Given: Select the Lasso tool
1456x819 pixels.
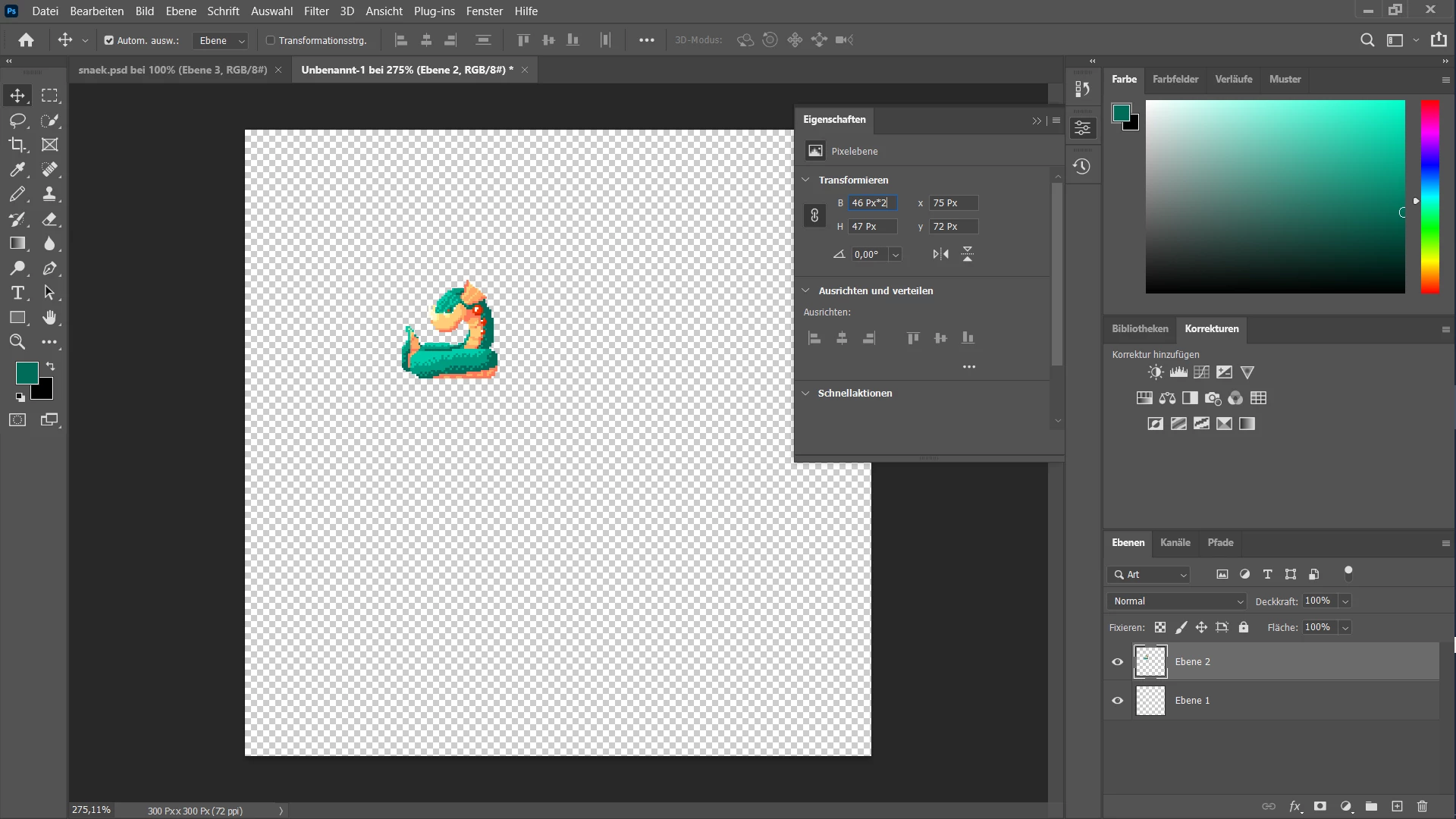Looking at the screenshot, I should [x=17, y=121].
